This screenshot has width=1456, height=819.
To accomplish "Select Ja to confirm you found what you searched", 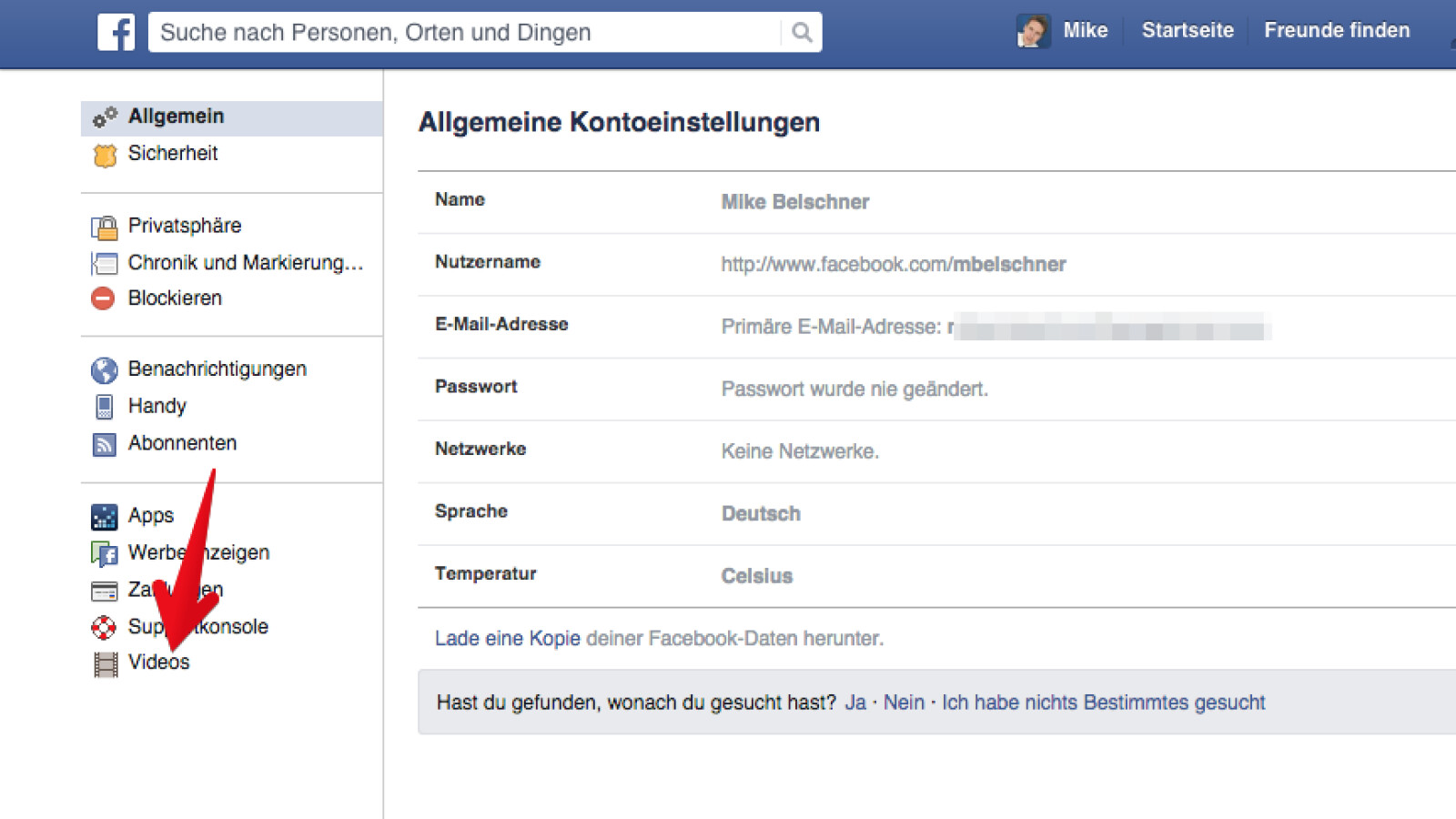I will pos(855,703).
